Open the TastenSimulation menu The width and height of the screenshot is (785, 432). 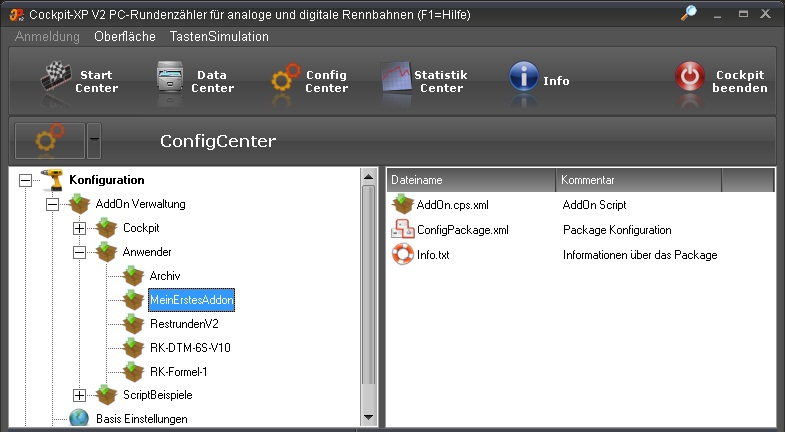point(219,37)
